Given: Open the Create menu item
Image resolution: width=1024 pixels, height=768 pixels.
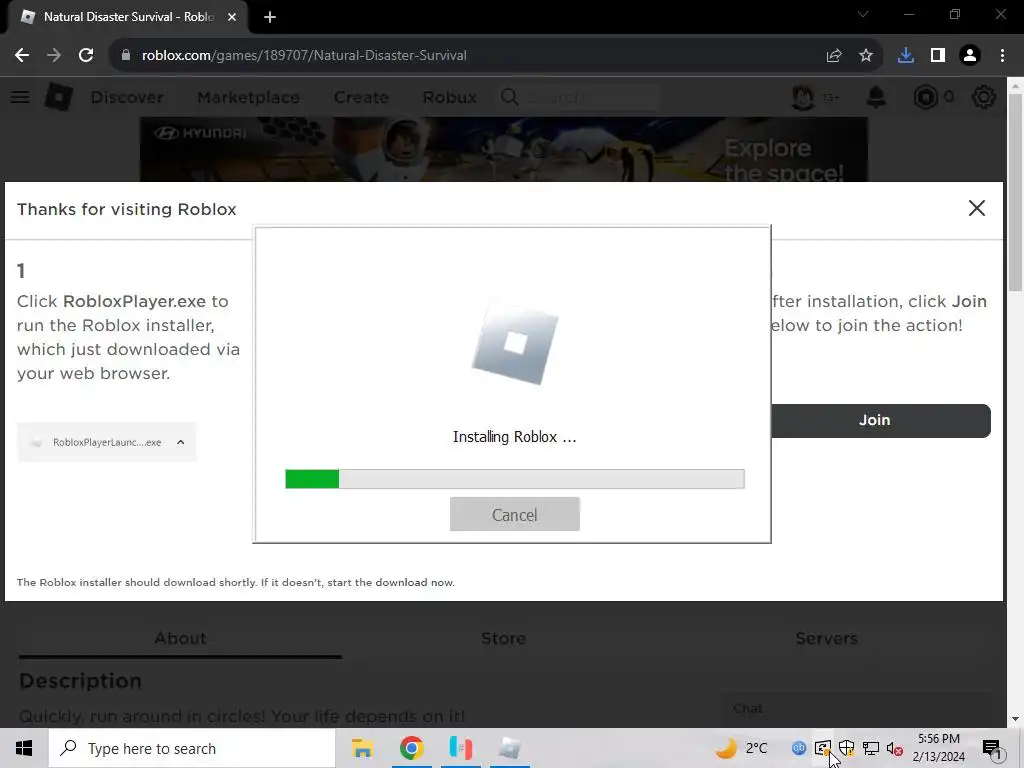Looking at the screenshot, I should (x=361, y=97).
